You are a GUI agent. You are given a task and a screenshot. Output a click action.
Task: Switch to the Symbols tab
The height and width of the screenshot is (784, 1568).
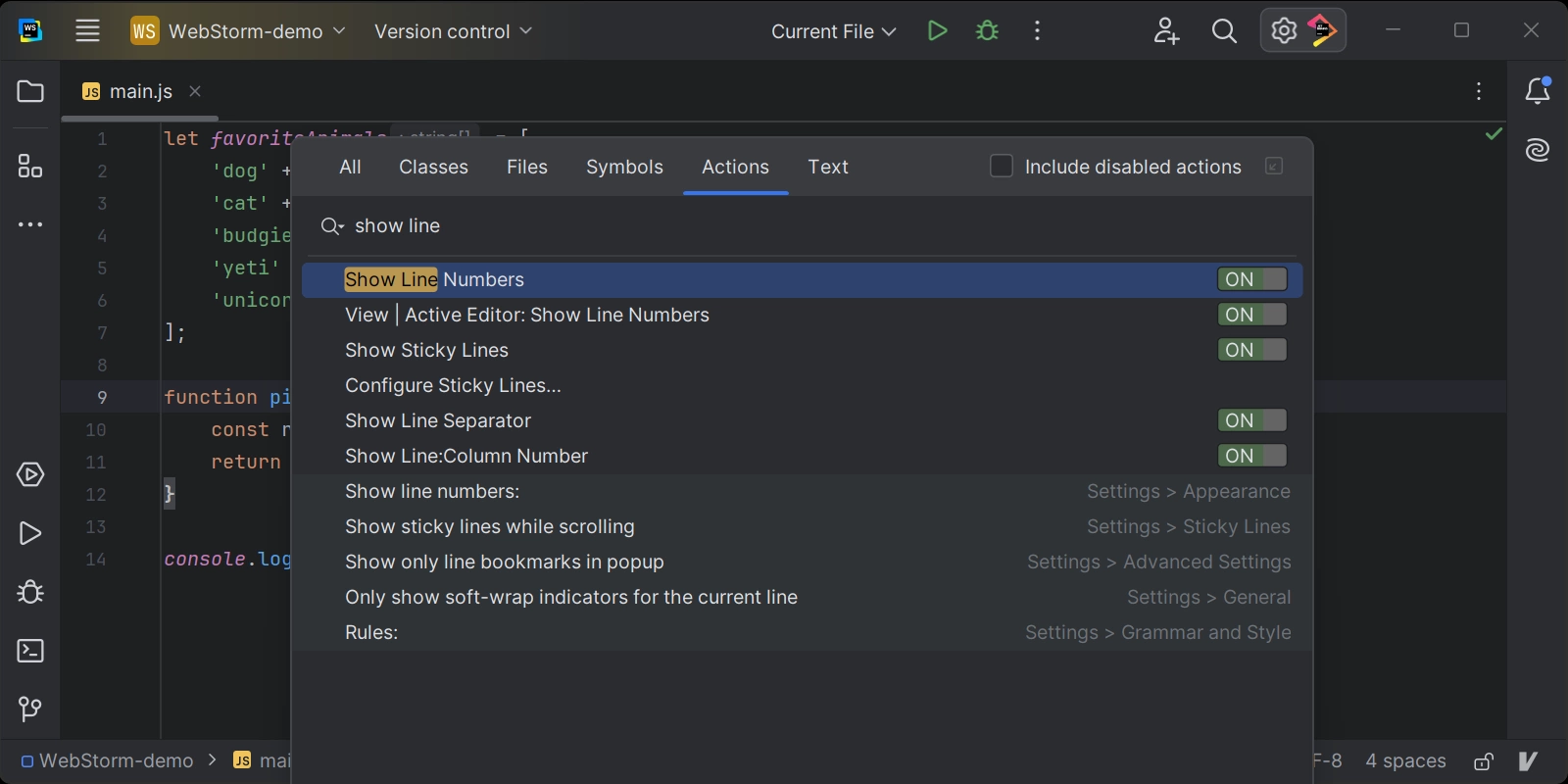[x=624, y=167]
